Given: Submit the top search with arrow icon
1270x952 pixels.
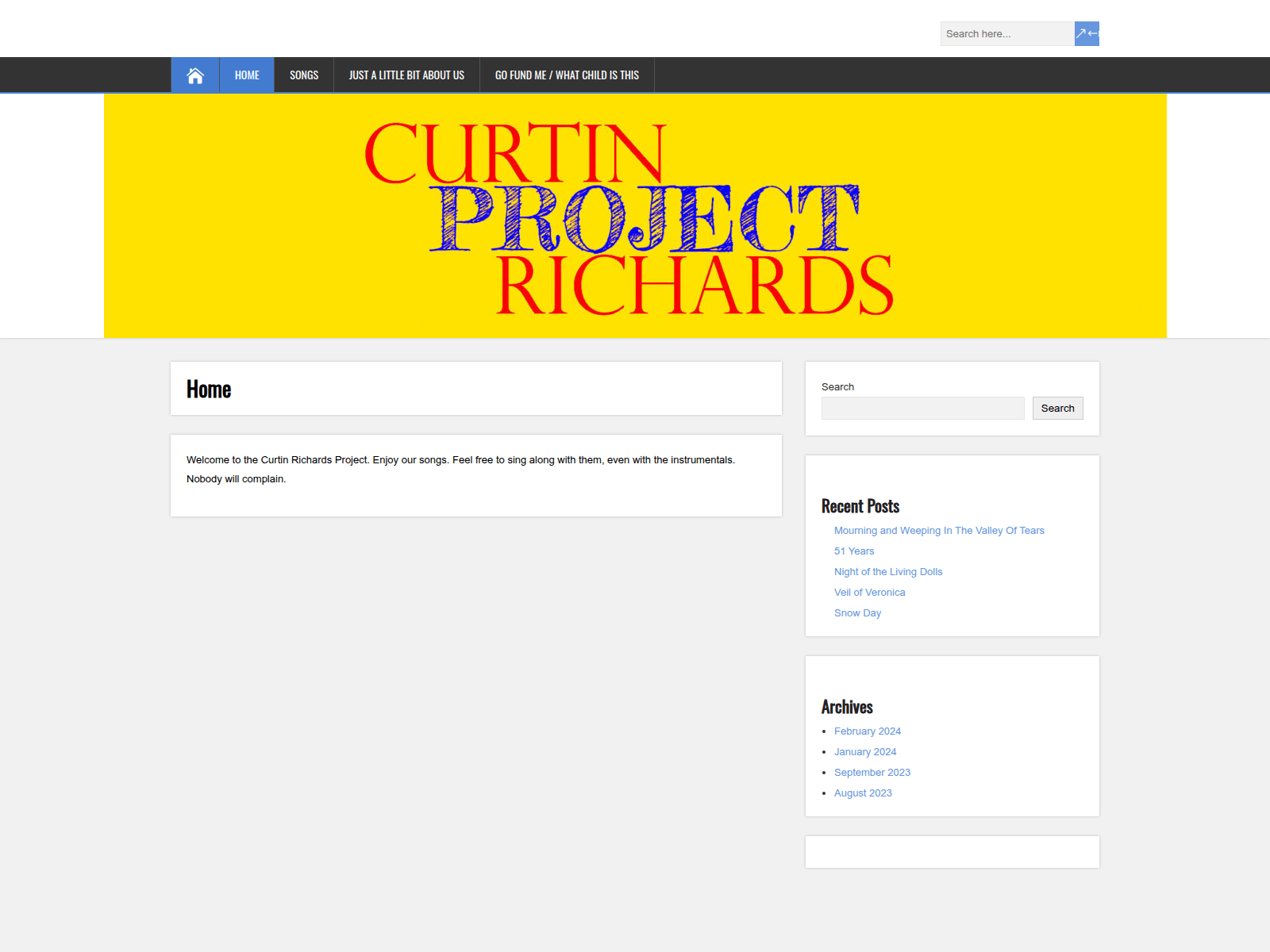Looking at the screenshot, I should (x=1087, y=33).
